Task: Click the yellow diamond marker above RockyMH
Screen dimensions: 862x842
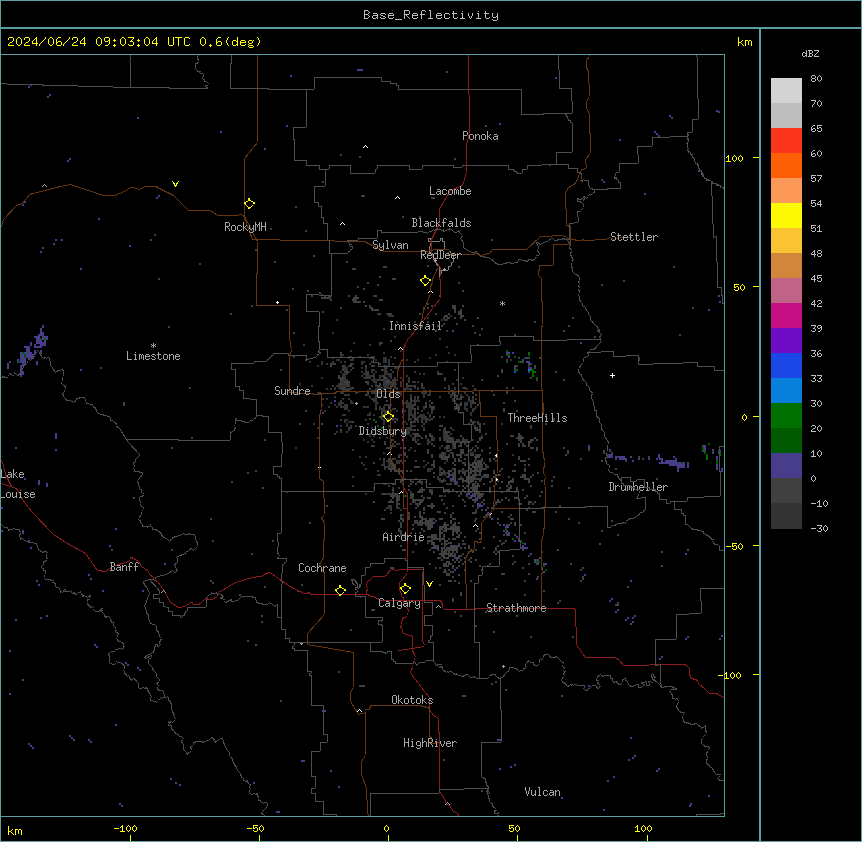Action: click(x=249, y=204)
